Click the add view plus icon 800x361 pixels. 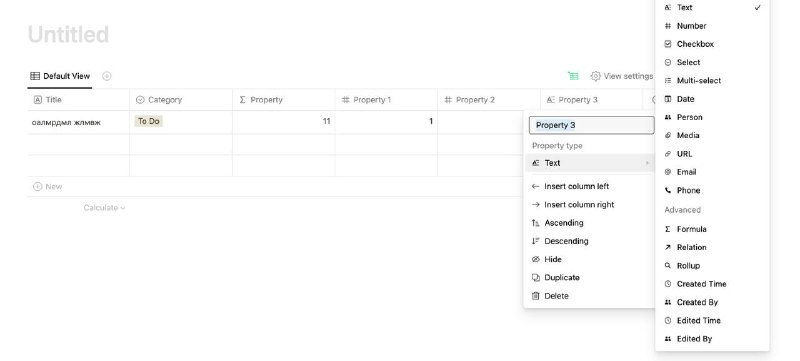(x=107, y=76)
